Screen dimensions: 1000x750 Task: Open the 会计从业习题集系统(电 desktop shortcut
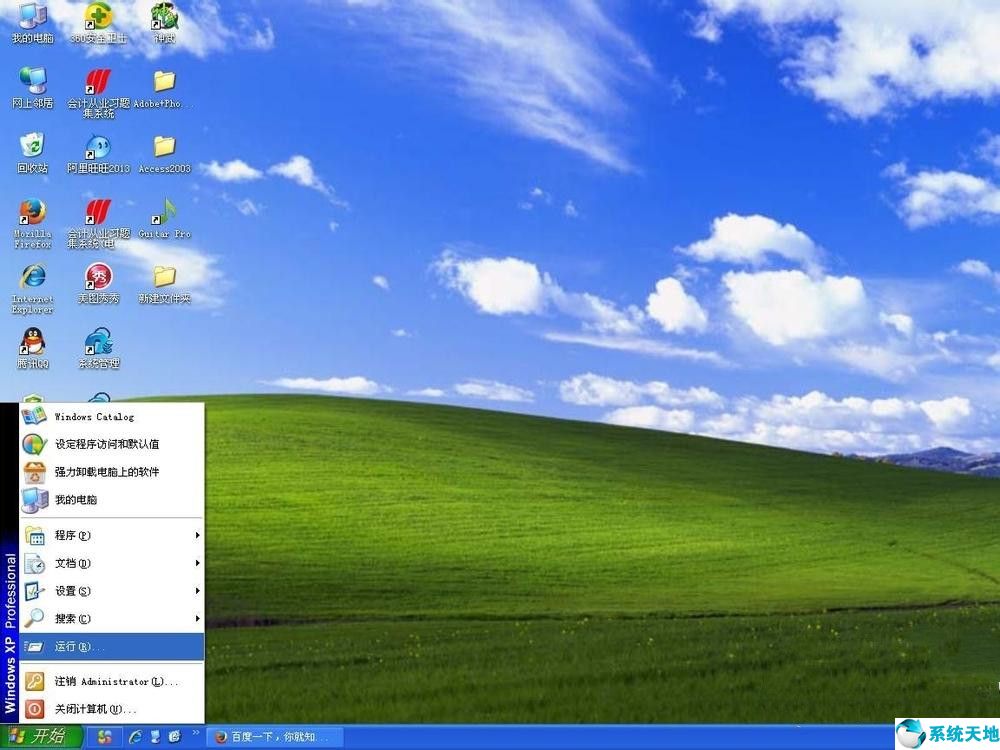coord(98,223)
